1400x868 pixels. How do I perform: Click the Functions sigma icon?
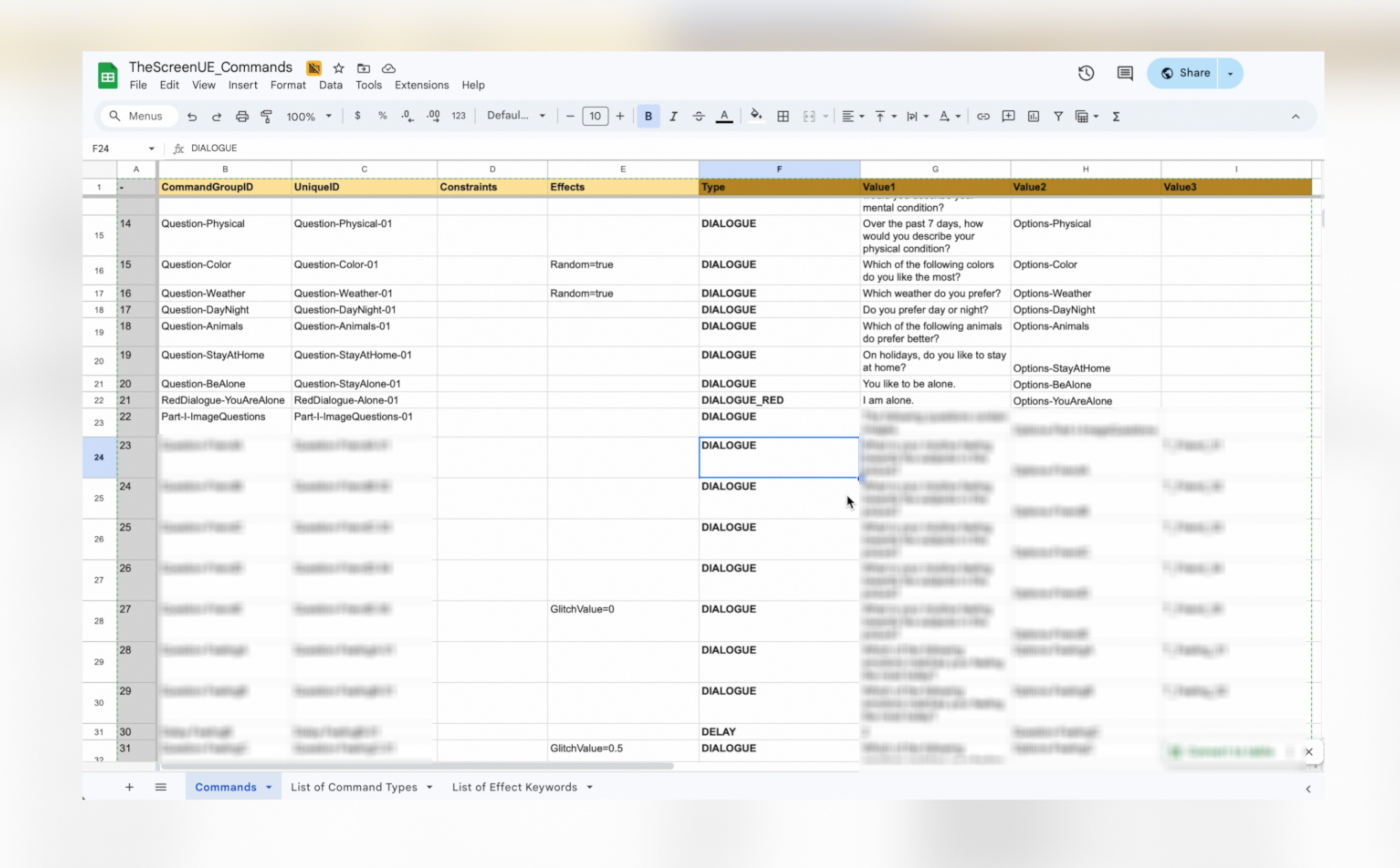(x=1116, y=116)
